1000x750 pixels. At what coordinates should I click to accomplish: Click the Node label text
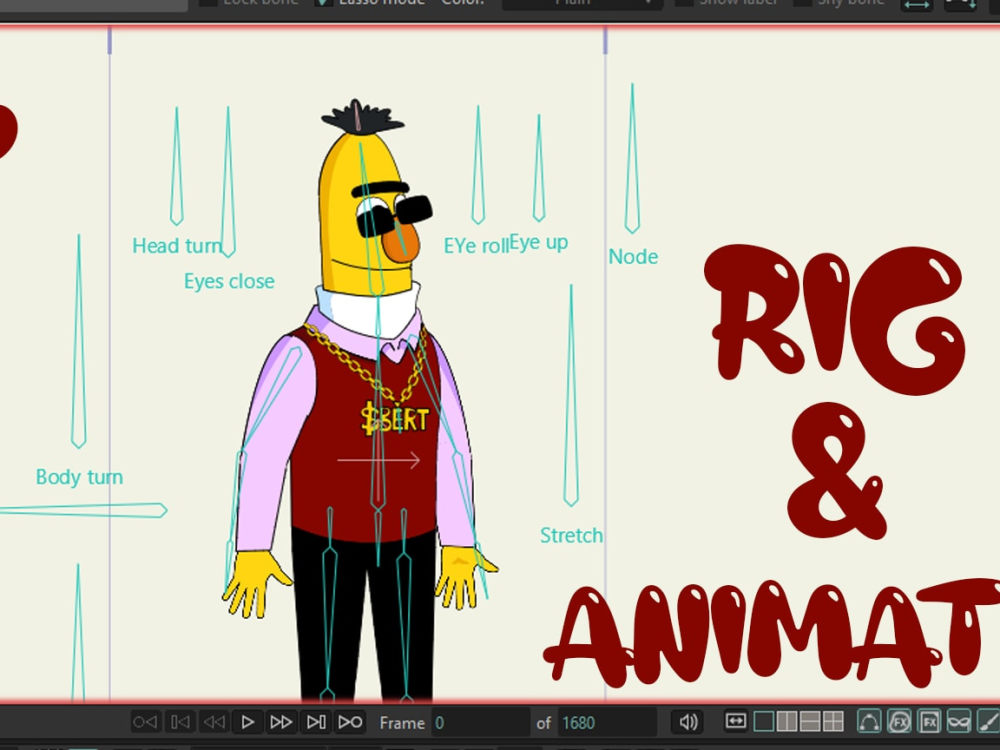point(633,256)
